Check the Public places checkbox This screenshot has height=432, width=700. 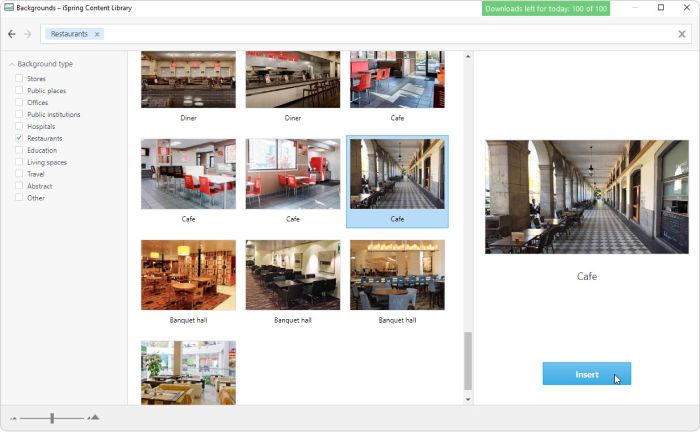19,90
